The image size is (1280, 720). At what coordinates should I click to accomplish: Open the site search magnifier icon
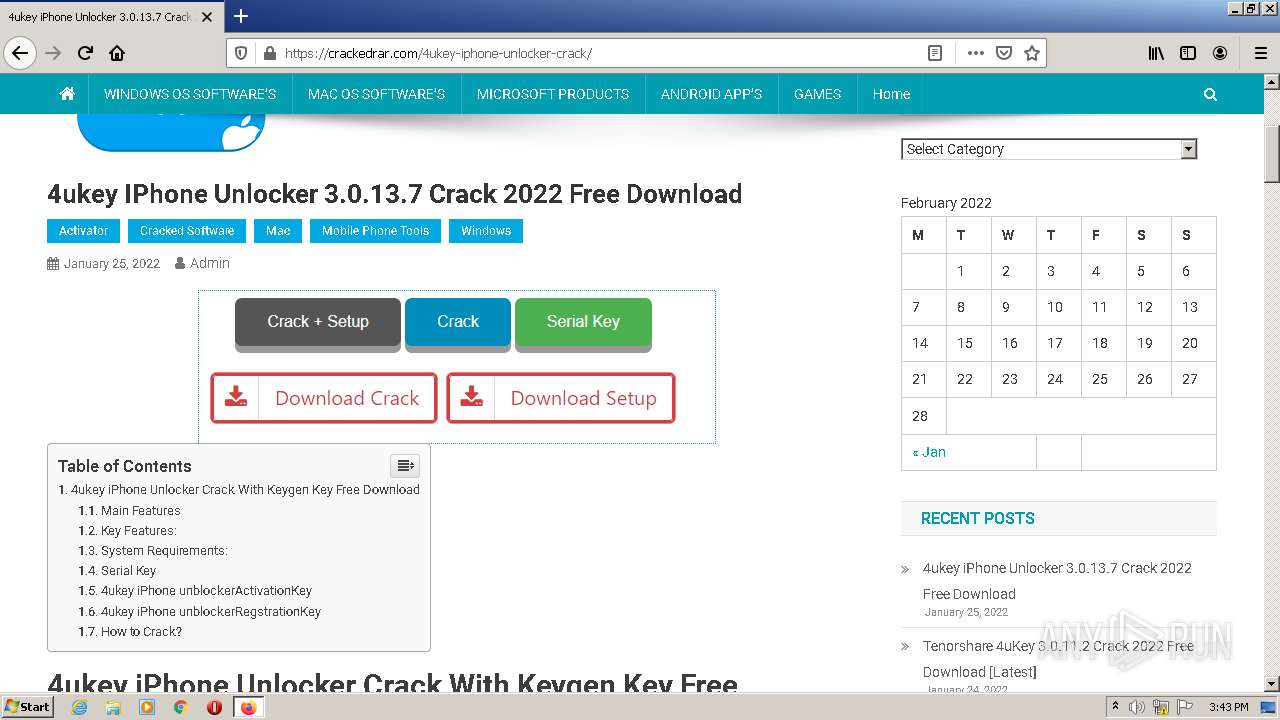(1210, 94)
